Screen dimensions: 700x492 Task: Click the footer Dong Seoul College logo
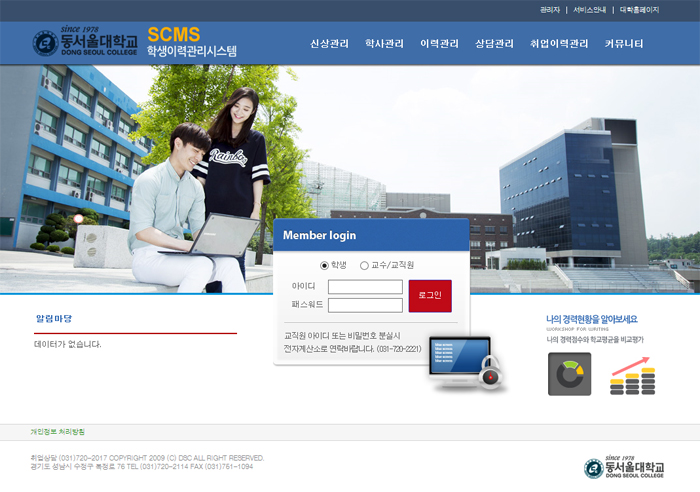coord(622,467)
